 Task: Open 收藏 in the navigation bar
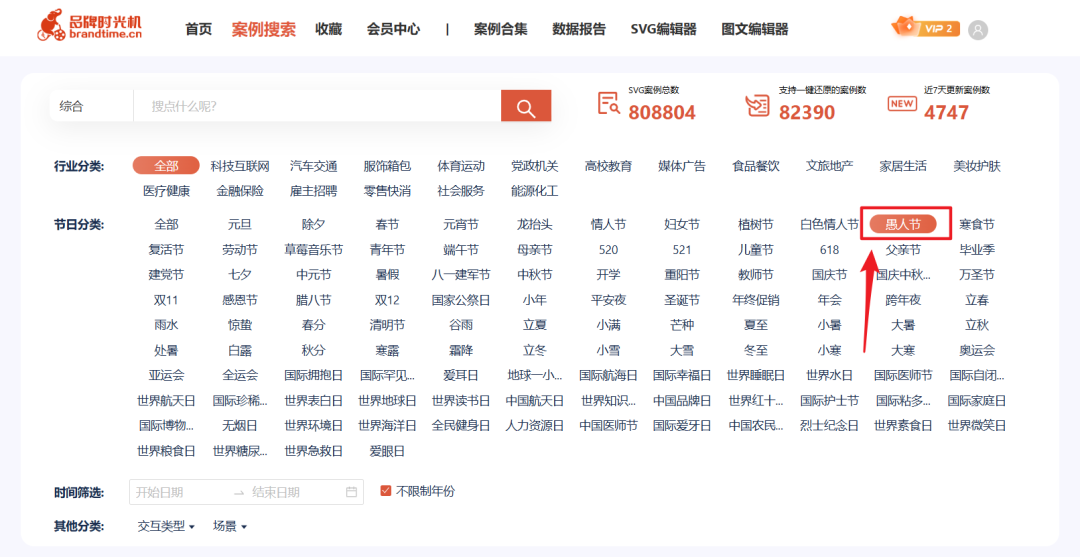(x=329, y=29)
